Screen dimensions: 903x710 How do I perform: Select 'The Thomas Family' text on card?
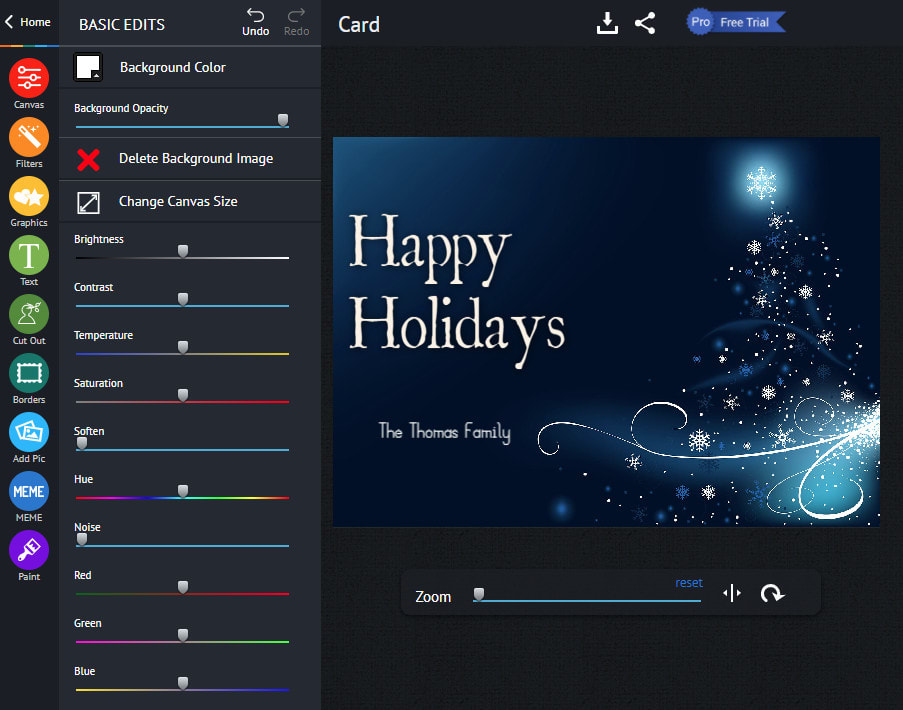[x=444, y=432]
